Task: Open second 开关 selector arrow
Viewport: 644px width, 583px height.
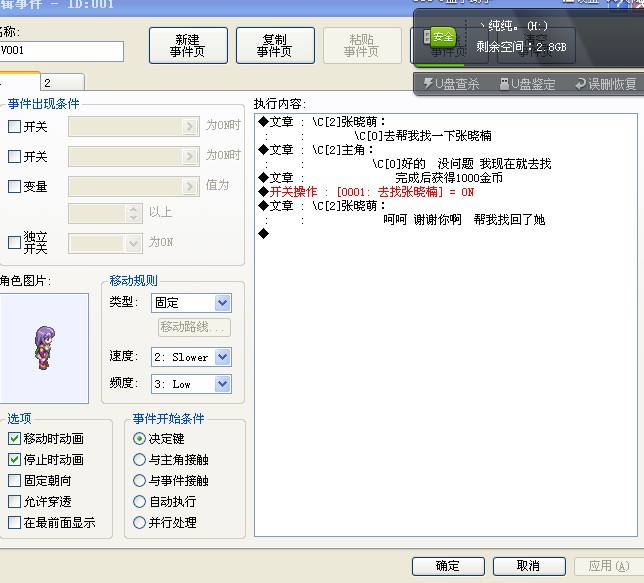Action: 189,157
